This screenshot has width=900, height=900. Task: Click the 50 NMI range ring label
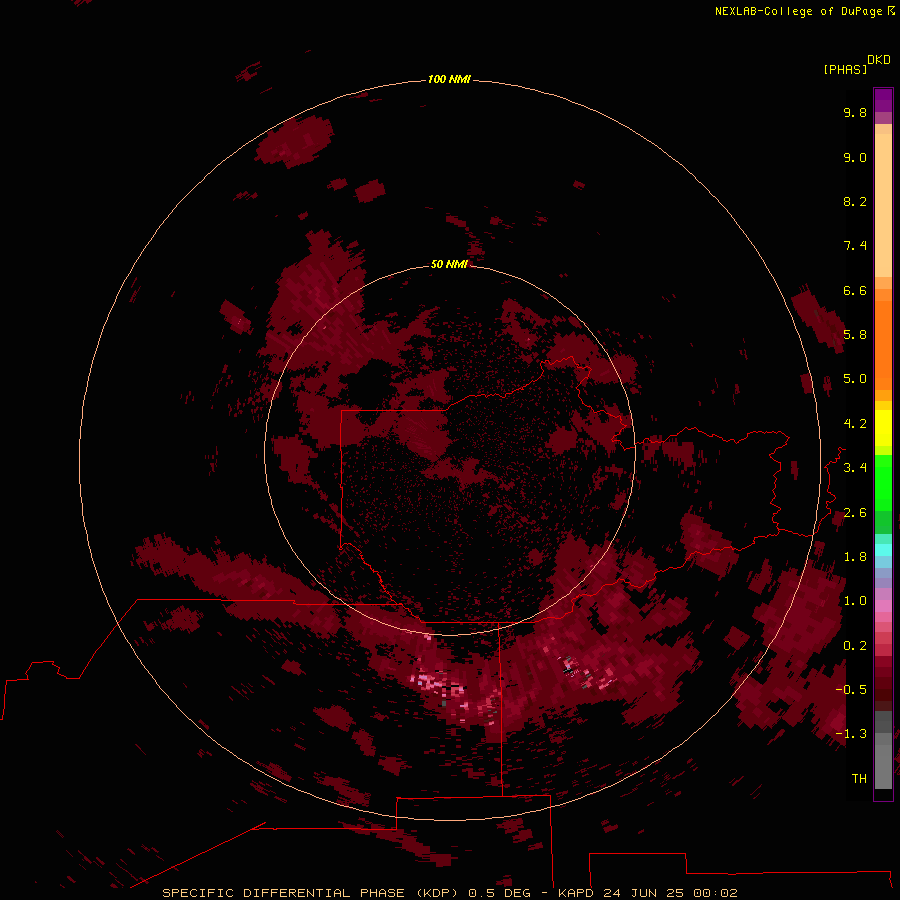pyautogui.click(x=449, y=264)
